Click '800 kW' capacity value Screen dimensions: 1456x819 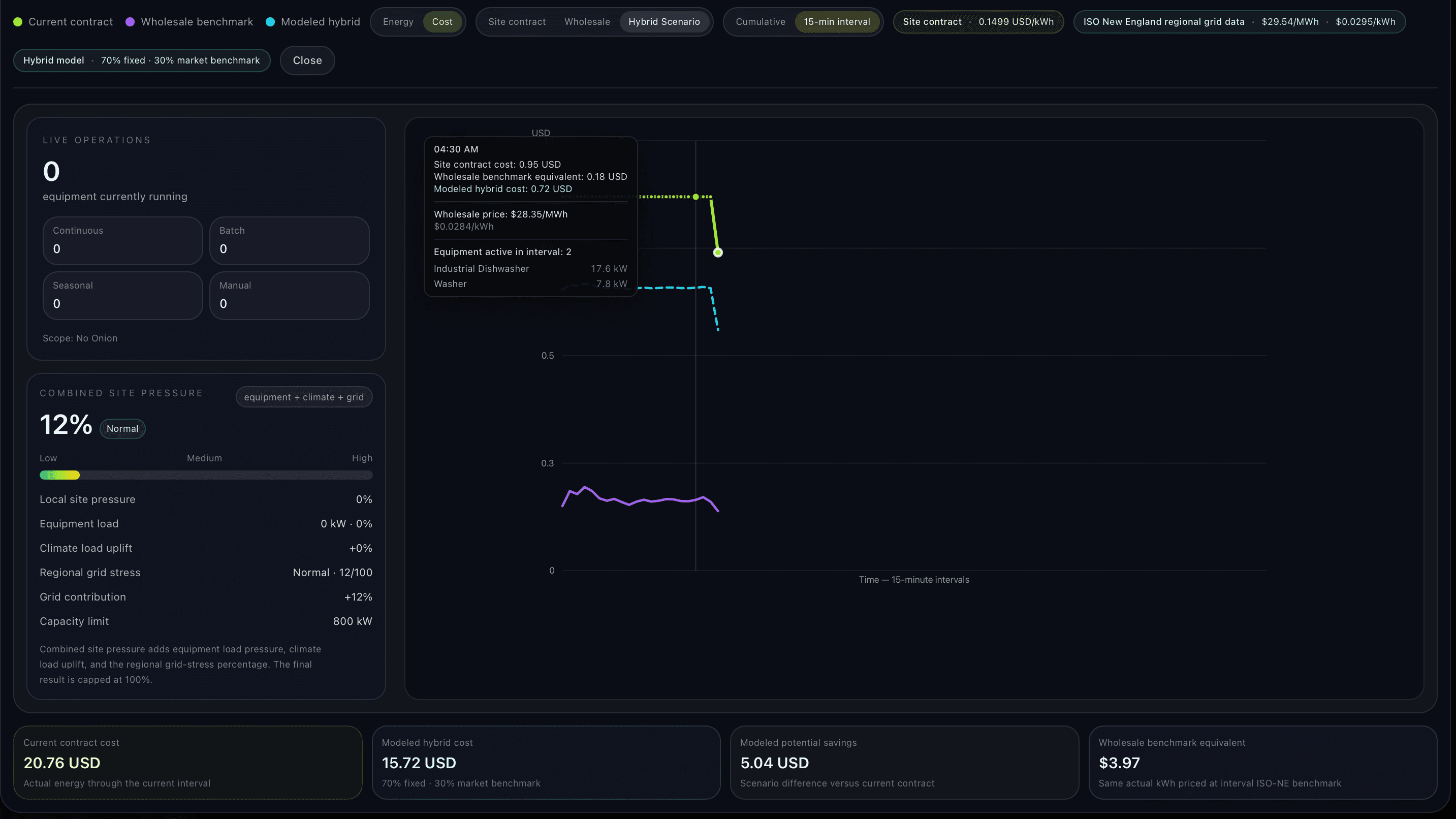tap(353, 621)
